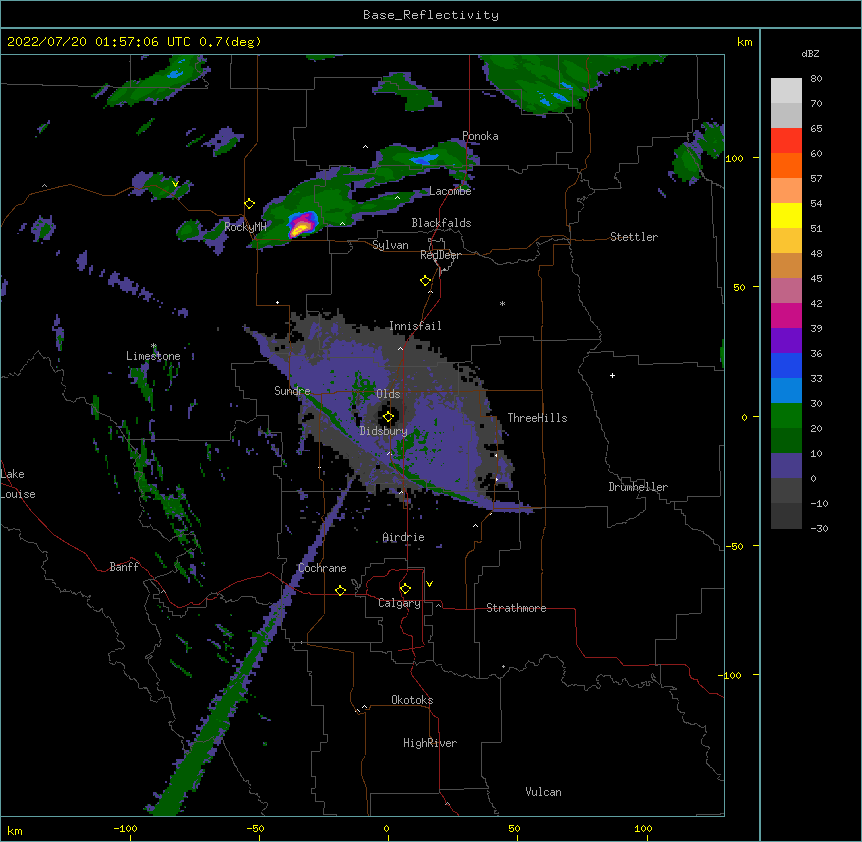
Task: Click the Didsbury city label
Action: point(383,431)
